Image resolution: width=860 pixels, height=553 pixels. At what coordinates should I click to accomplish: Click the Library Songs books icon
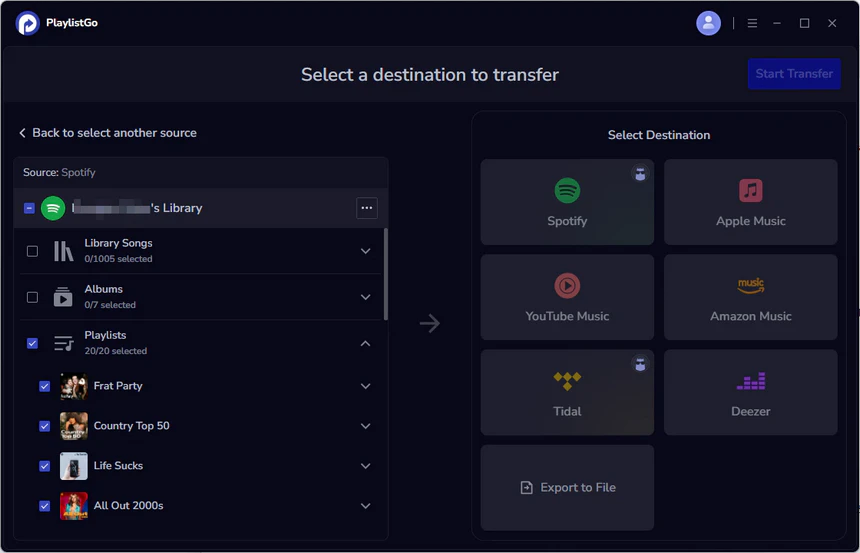(63, 251)
